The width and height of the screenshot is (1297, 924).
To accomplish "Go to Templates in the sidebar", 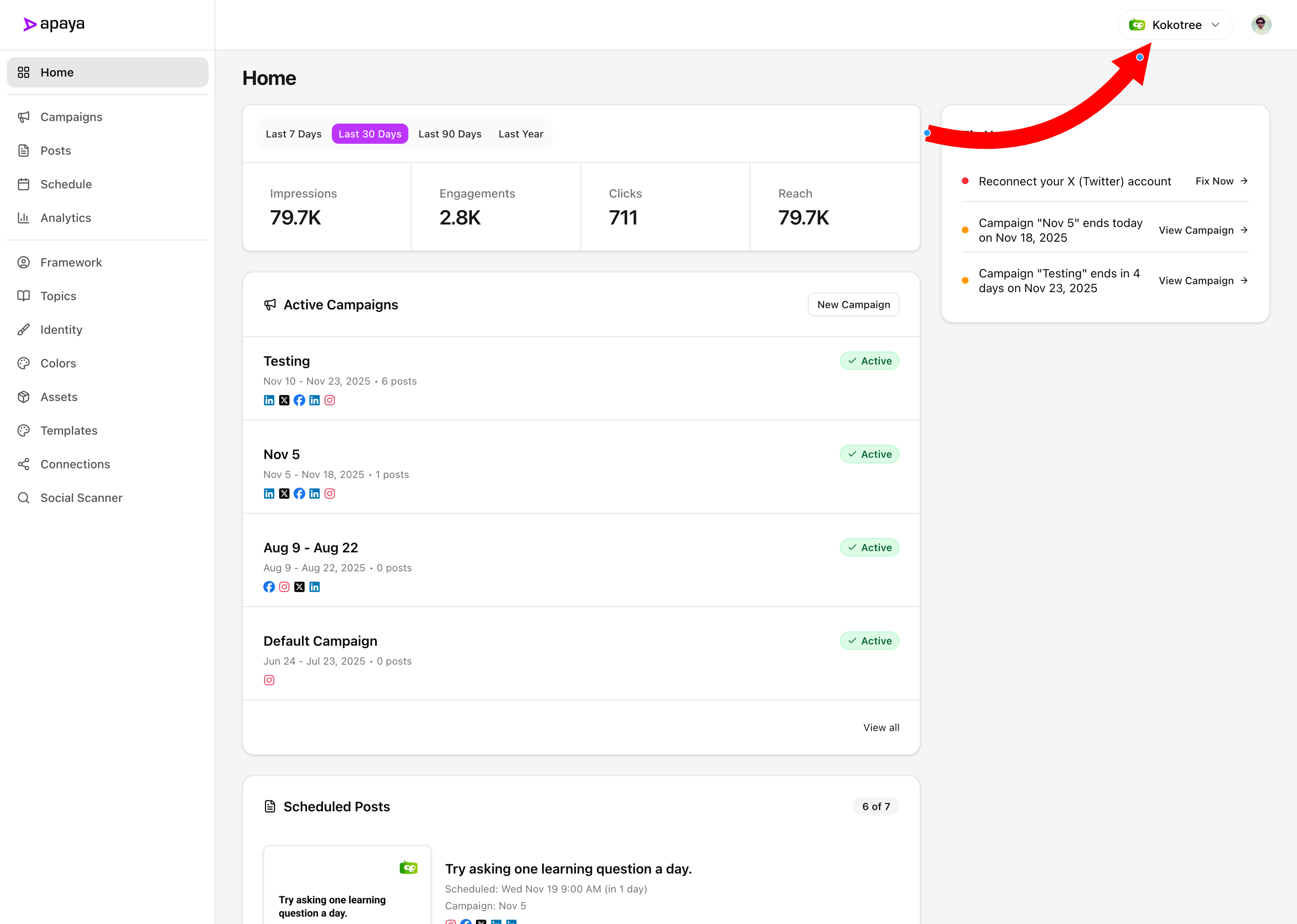I will coord(69,431).
